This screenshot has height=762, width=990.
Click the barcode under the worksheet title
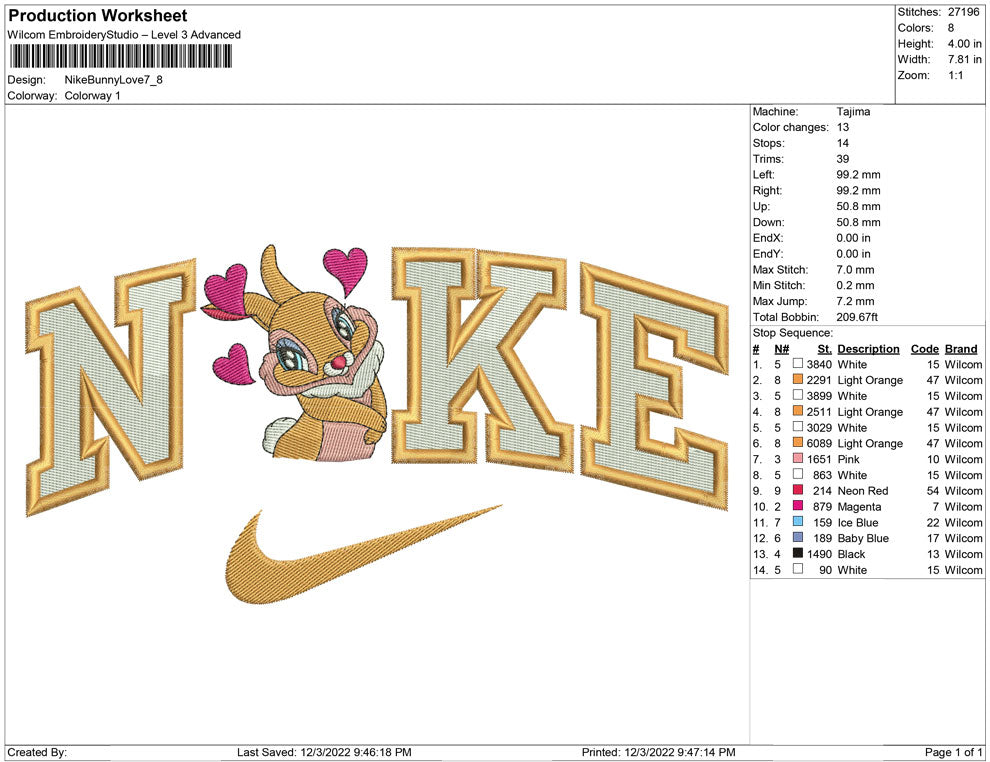coord(120,56)
